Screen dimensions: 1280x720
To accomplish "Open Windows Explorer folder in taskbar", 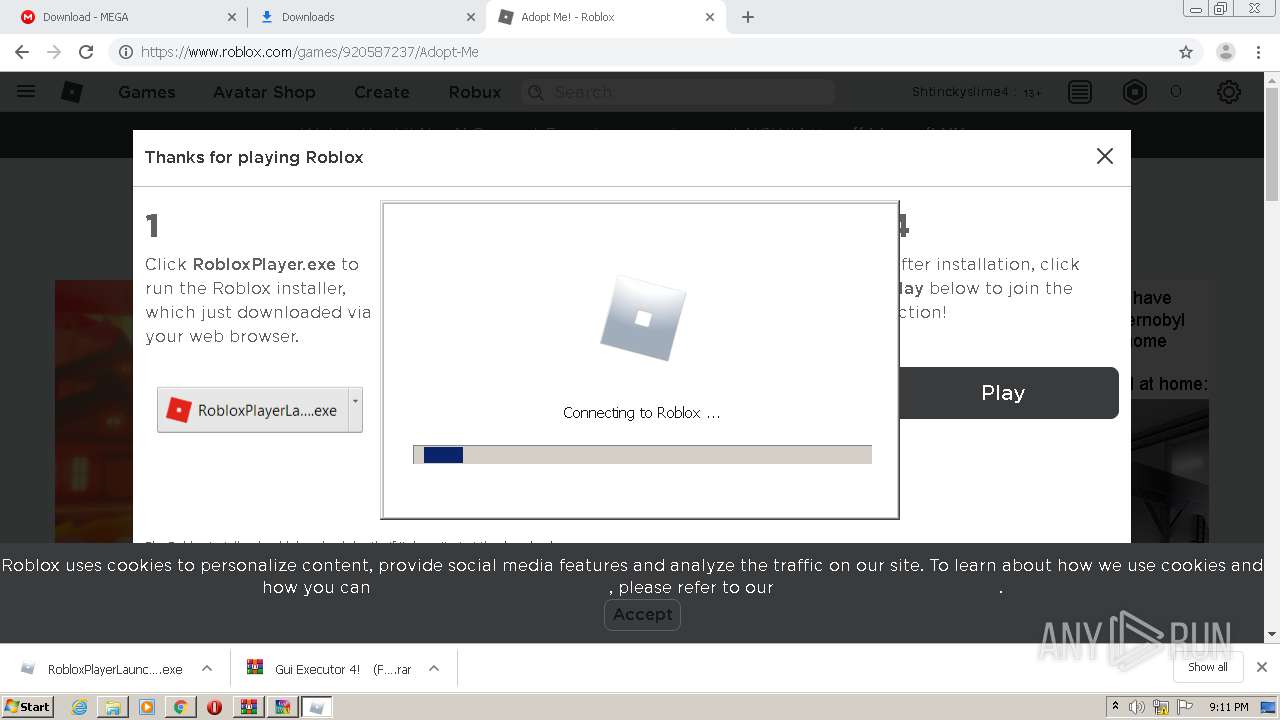I will click(113, 707).
